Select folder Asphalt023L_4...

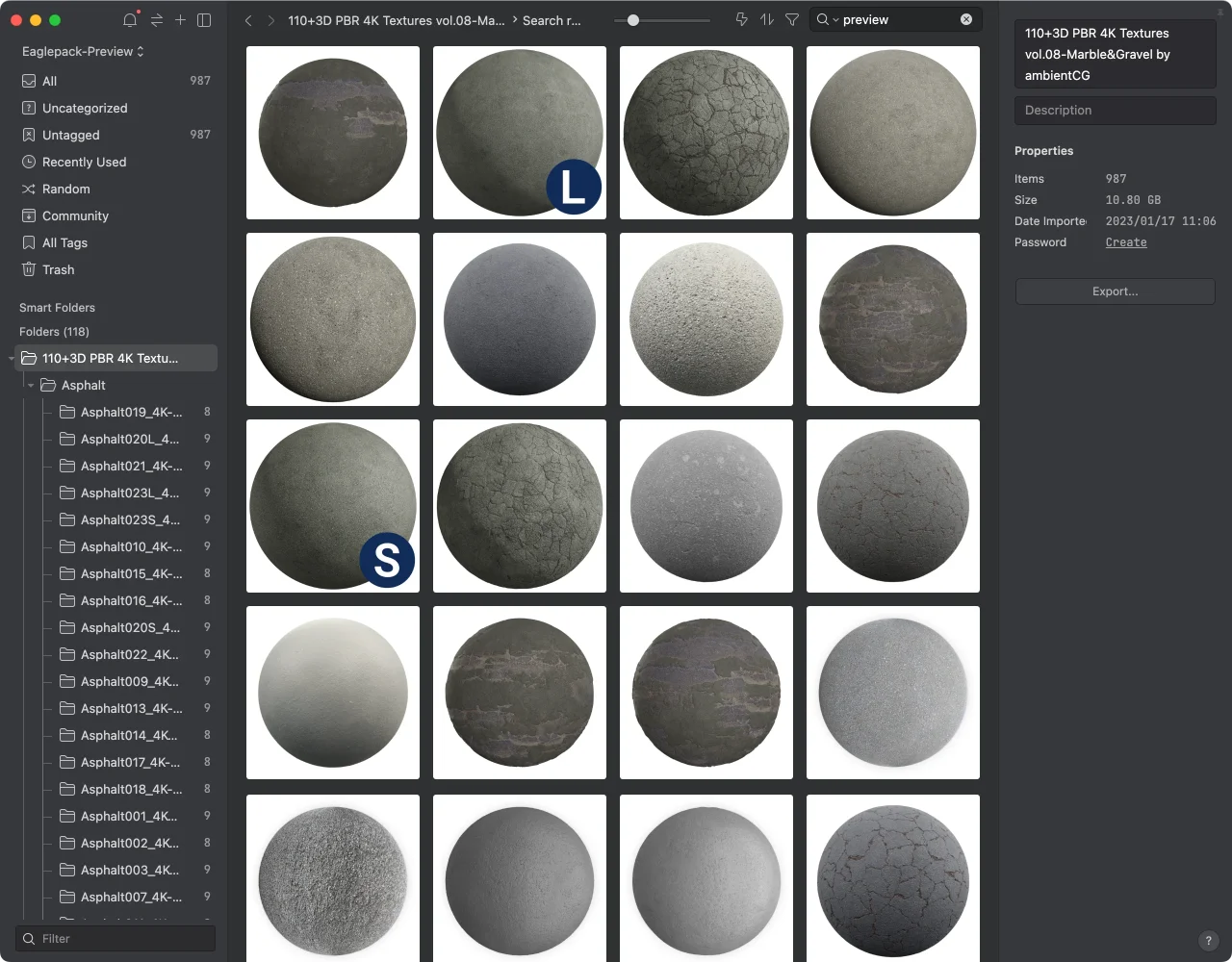click(x=130, y=493)
